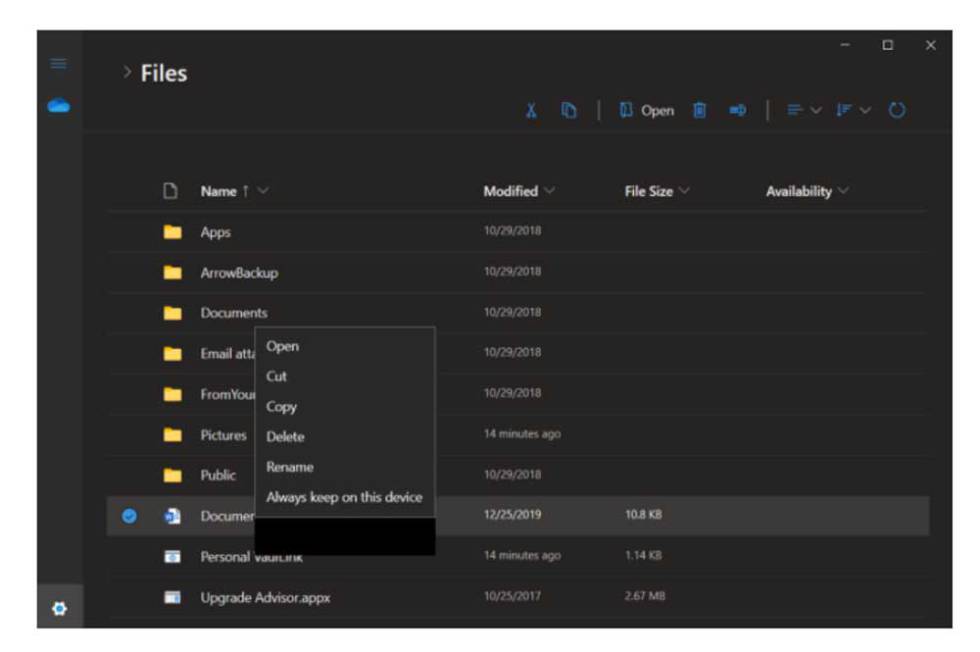Click the Copy toolbar icon
Viewport: 980px width, 652px height.
(569, 110)
